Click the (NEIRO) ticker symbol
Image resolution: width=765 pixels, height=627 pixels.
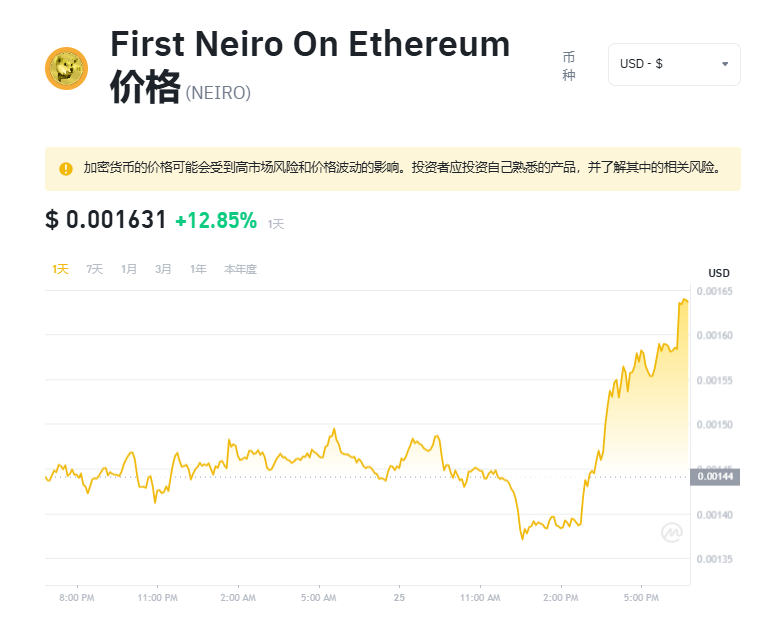(218, 93)
